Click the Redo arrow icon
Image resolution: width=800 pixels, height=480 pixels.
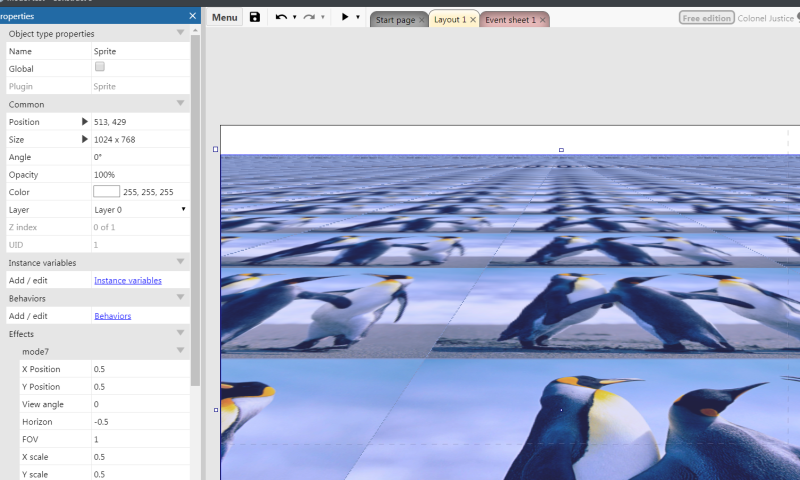point(309,17)
